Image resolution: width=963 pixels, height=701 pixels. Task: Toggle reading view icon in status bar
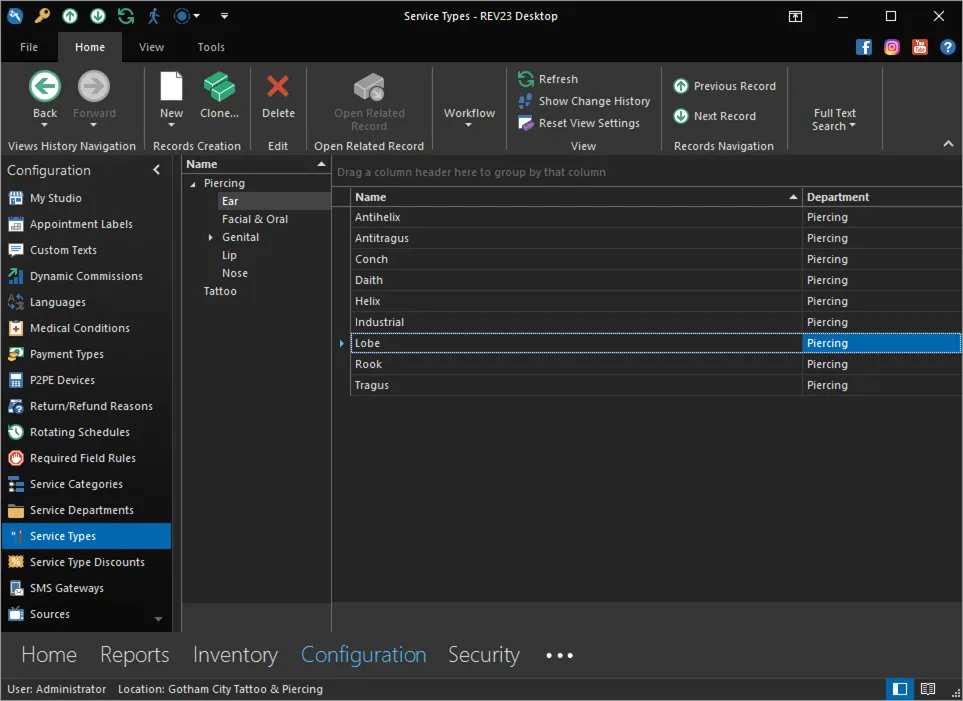928,689
